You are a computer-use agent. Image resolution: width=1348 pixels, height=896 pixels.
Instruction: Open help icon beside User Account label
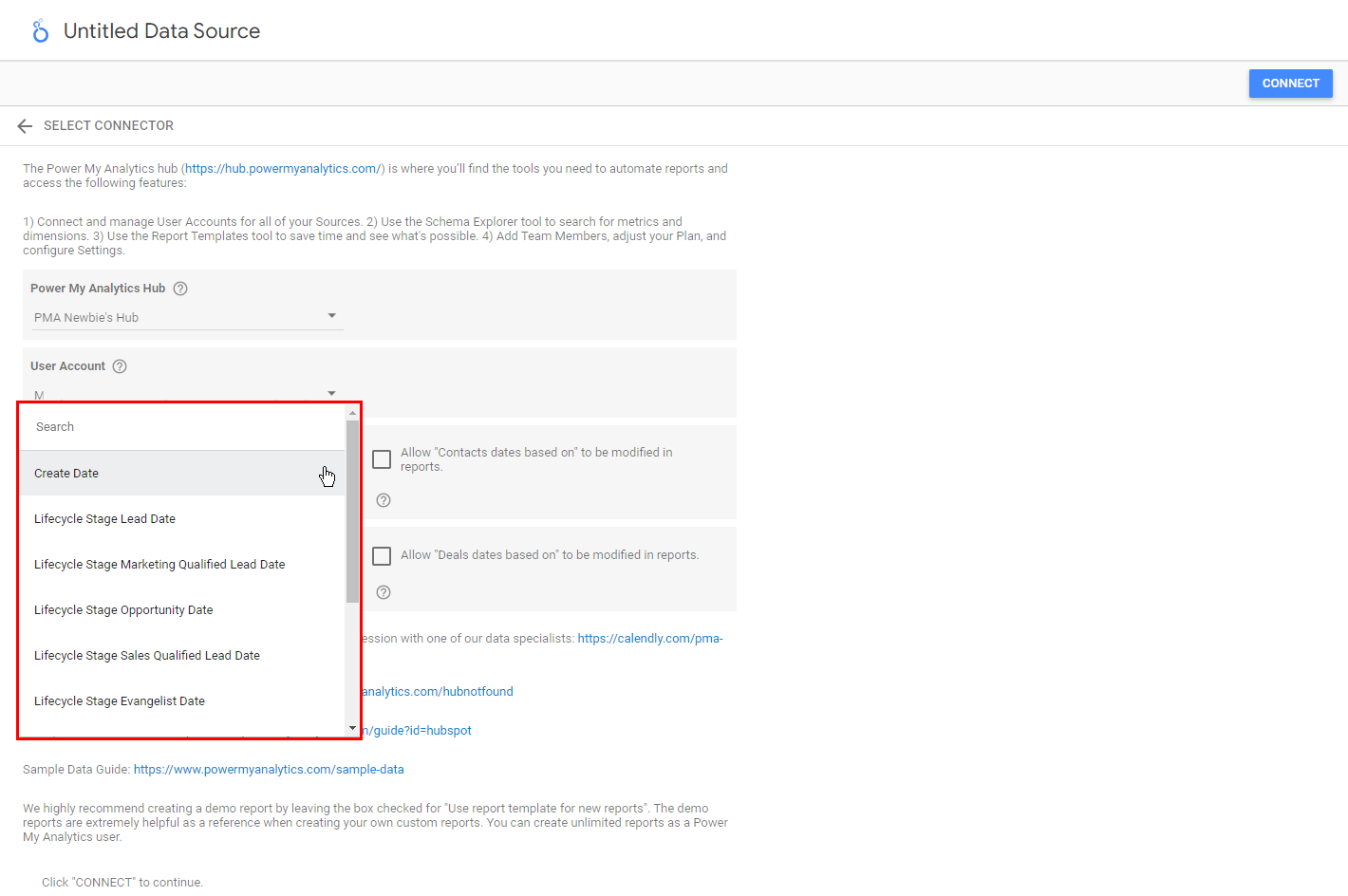click(120, 366)
